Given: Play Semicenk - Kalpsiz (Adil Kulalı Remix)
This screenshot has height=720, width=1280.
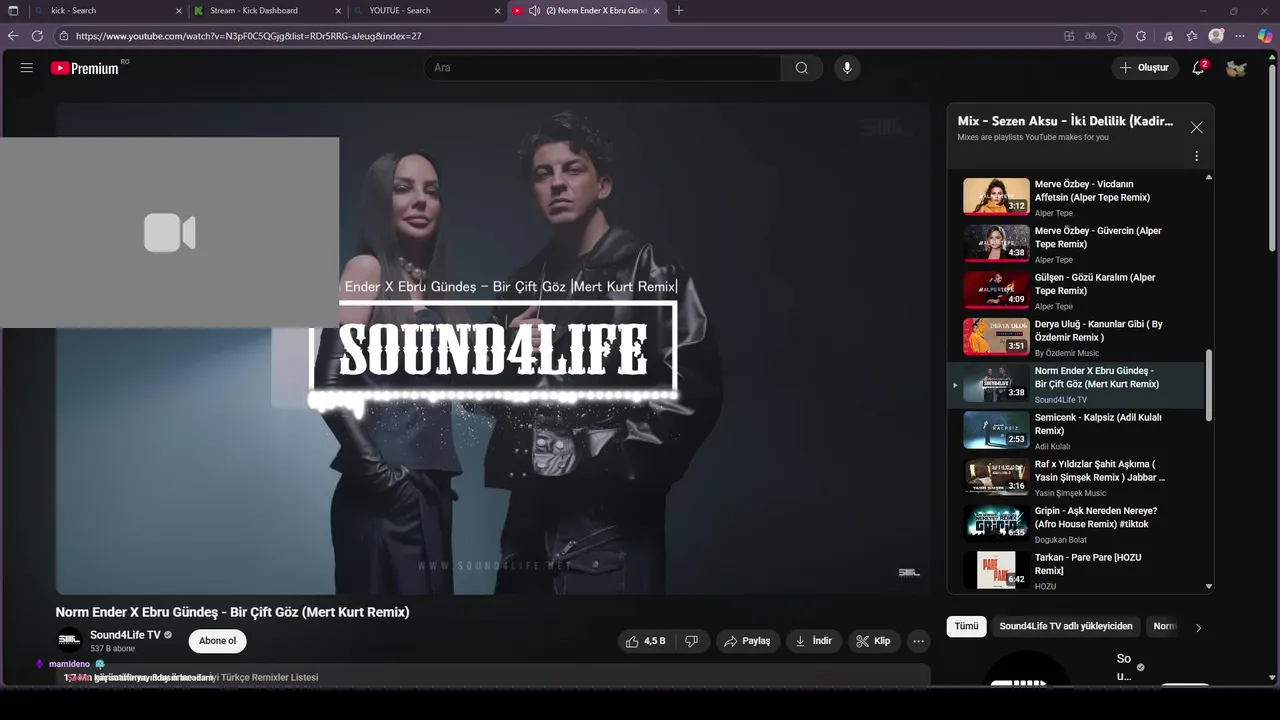Looking at the screenshot, I should [x=1075, y=431].
